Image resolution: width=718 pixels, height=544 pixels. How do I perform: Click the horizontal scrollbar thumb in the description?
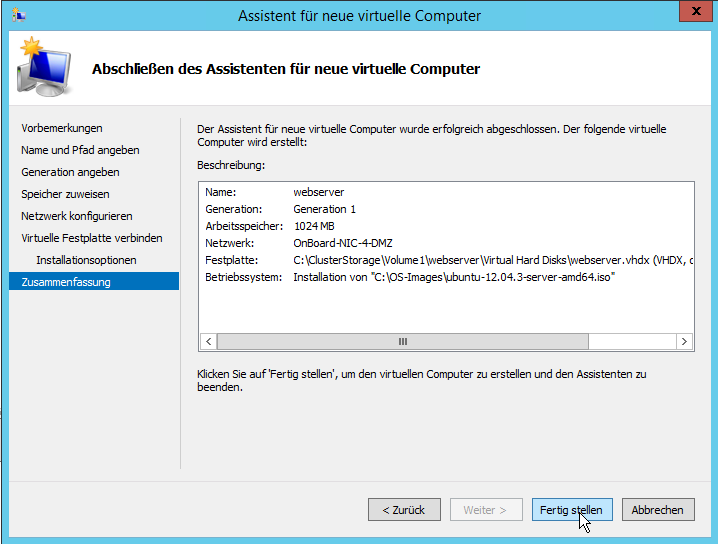click(x=402, y=341)
